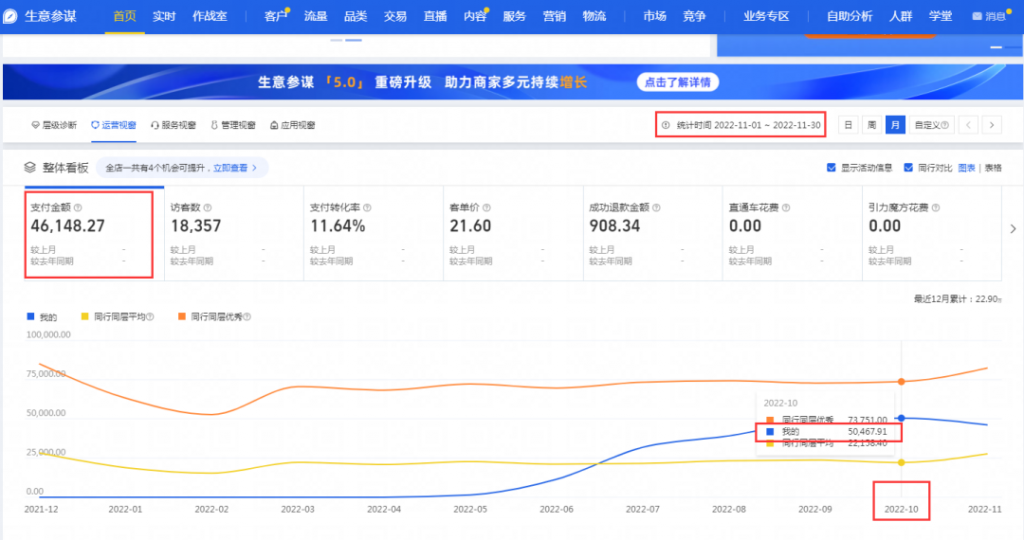Viewport: 1024px width, 540px height.
Task: Open the 实时 nav item
Action: tap(164, 16)
